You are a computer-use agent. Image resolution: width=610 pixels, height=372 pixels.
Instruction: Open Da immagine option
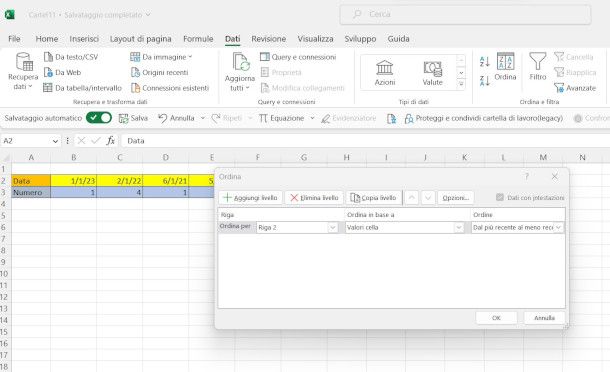161,57
